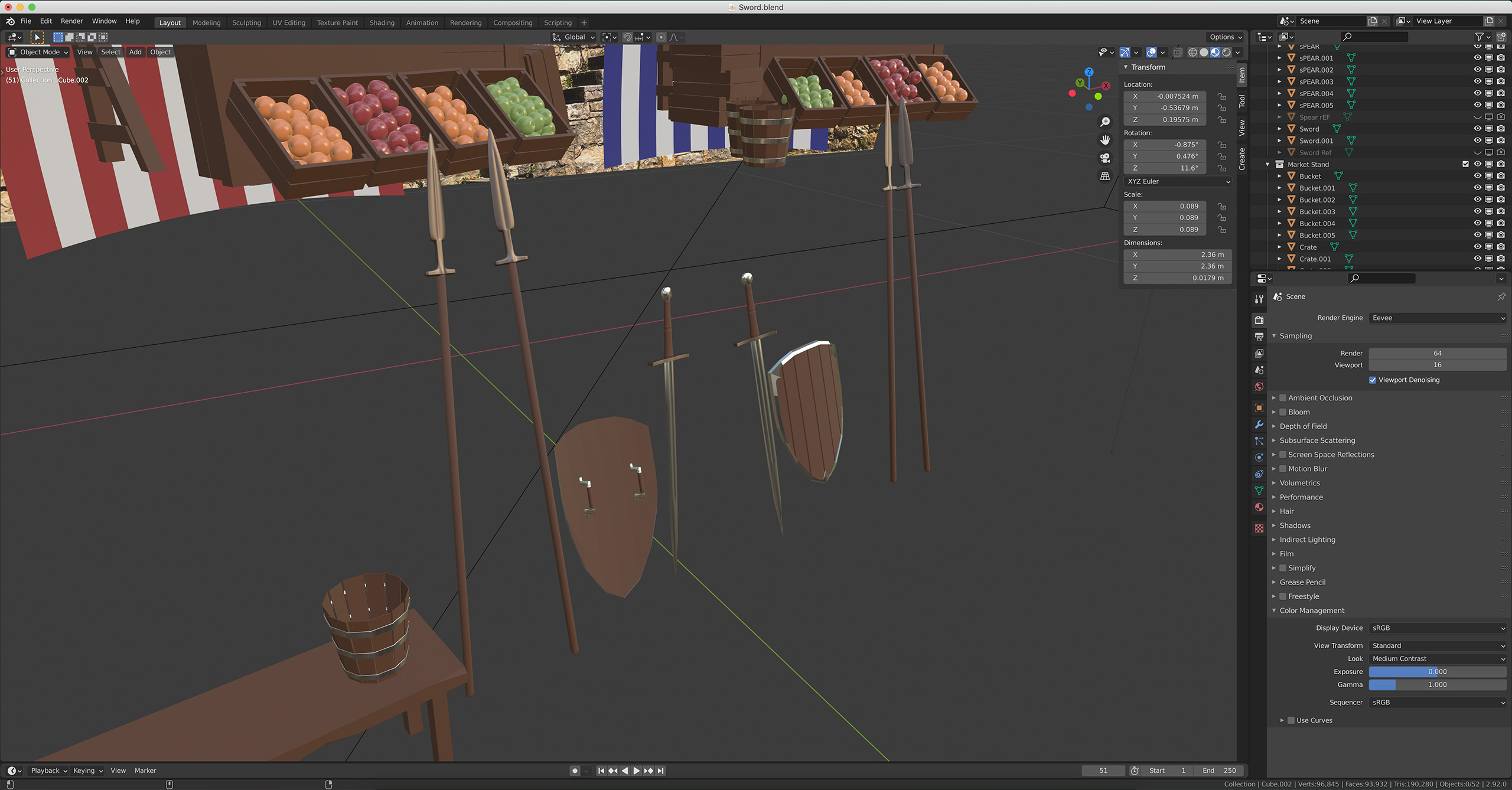Lock the Location X value

[1221, 96]
